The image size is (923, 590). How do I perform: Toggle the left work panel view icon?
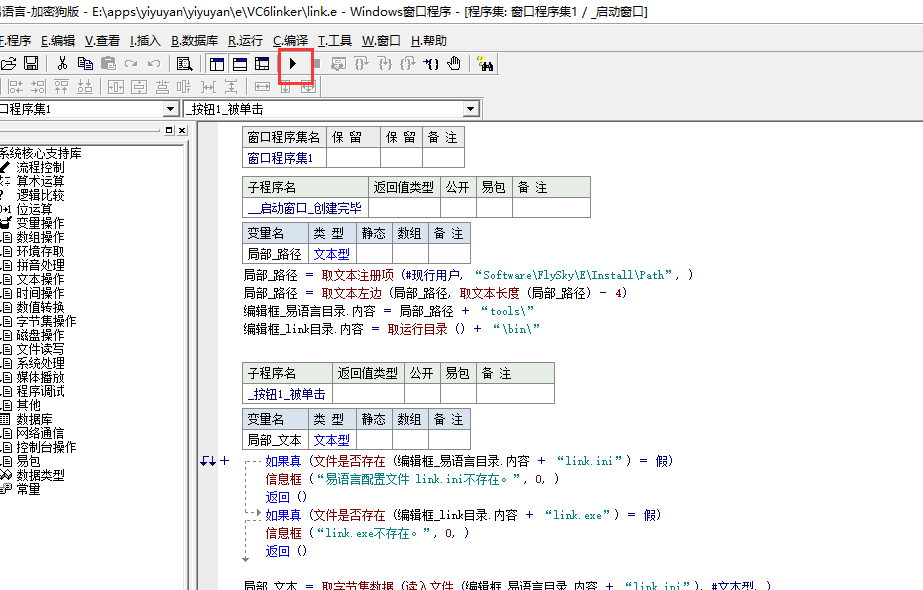coord(217,64)
